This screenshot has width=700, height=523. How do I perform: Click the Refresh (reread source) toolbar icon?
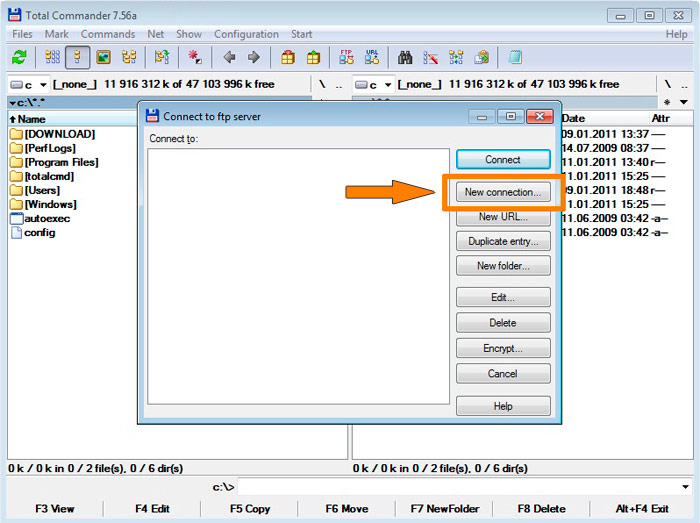click(19, 58)
